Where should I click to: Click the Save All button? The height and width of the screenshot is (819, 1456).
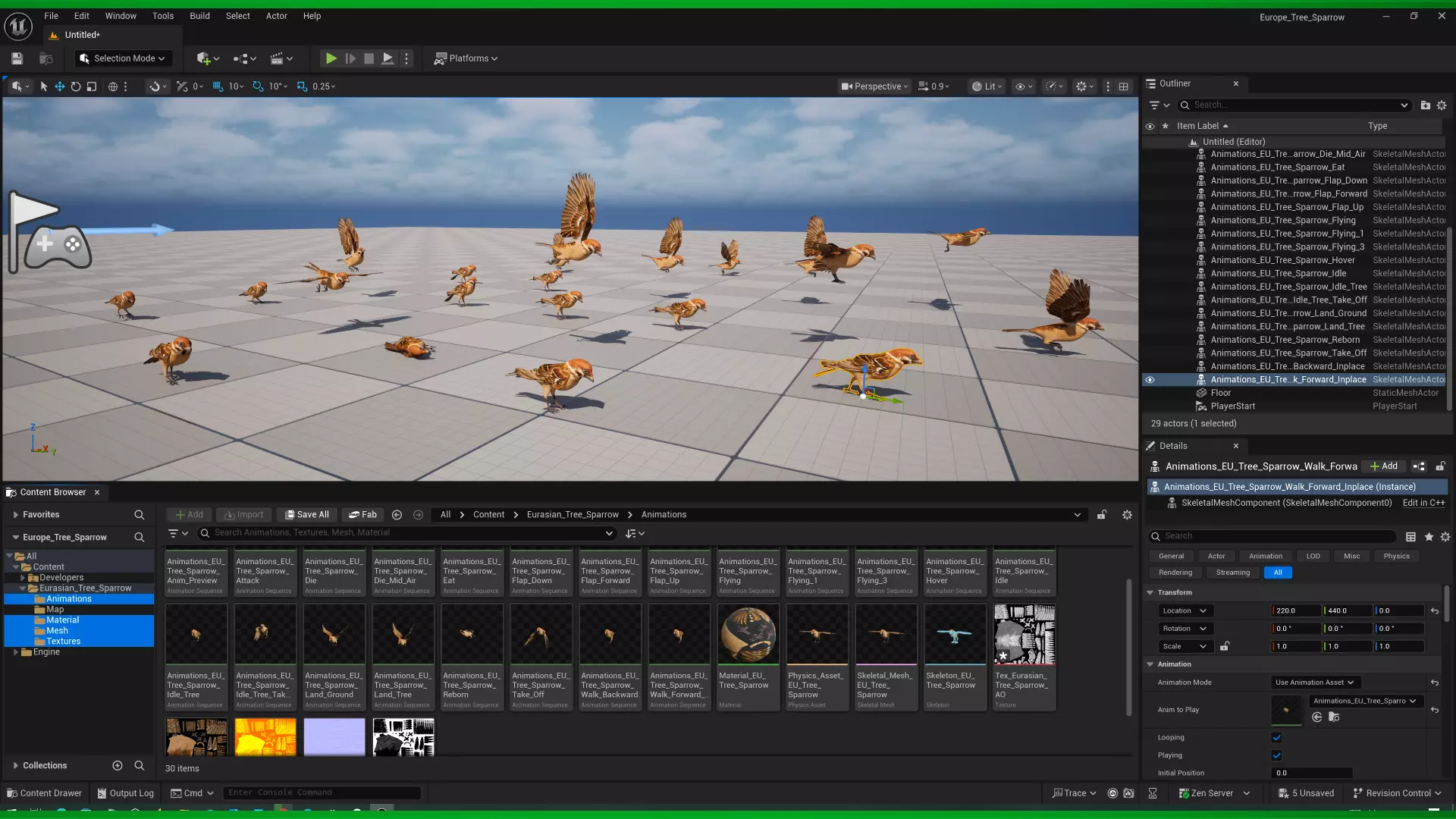tap(307, 514)
